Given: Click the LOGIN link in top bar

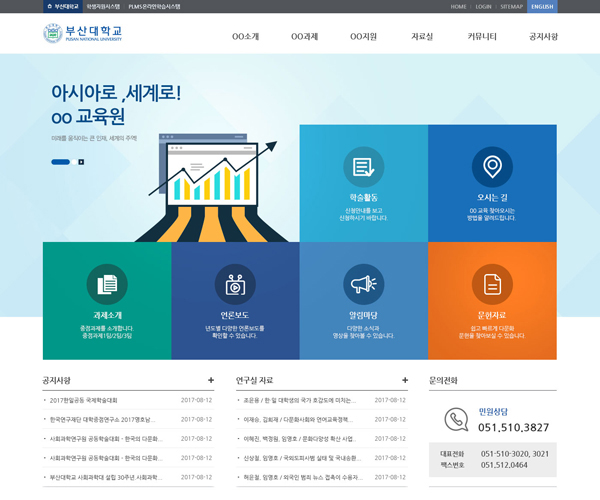Looking at the screenshot, I should tap(484, 6).
